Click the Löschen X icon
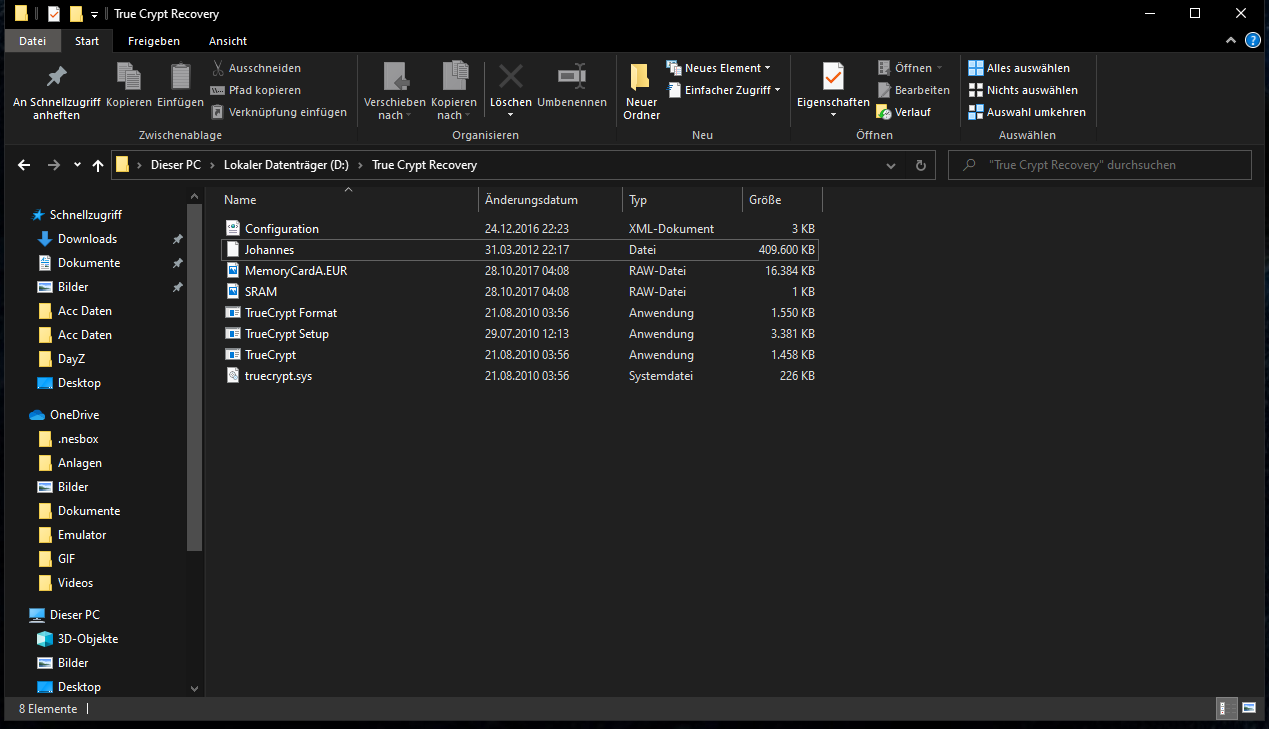This screenshot has width=1269, height=729. click(511, 76)
